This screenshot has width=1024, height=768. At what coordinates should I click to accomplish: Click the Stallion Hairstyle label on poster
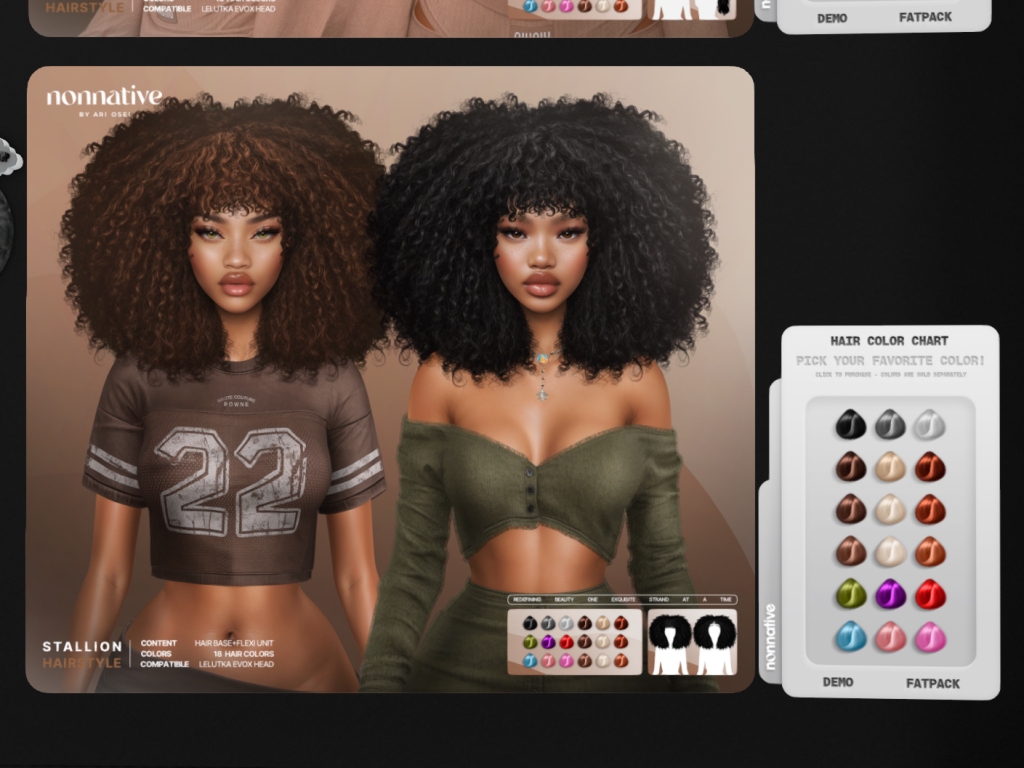82,654
